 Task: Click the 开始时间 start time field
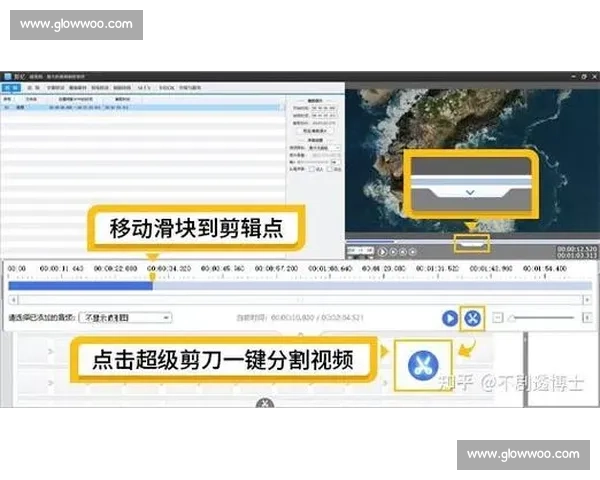coord(324,108)
